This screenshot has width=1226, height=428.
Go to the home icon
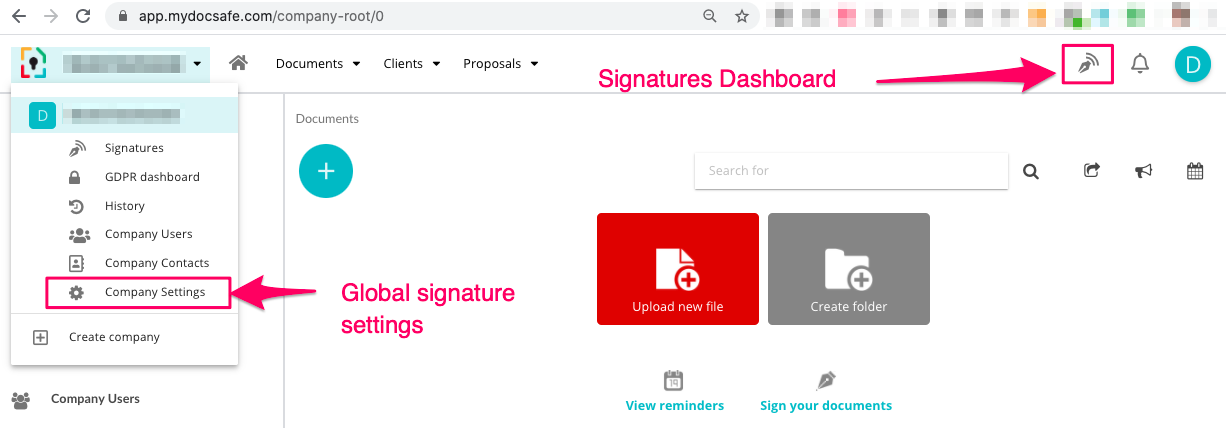pos(238,63)
